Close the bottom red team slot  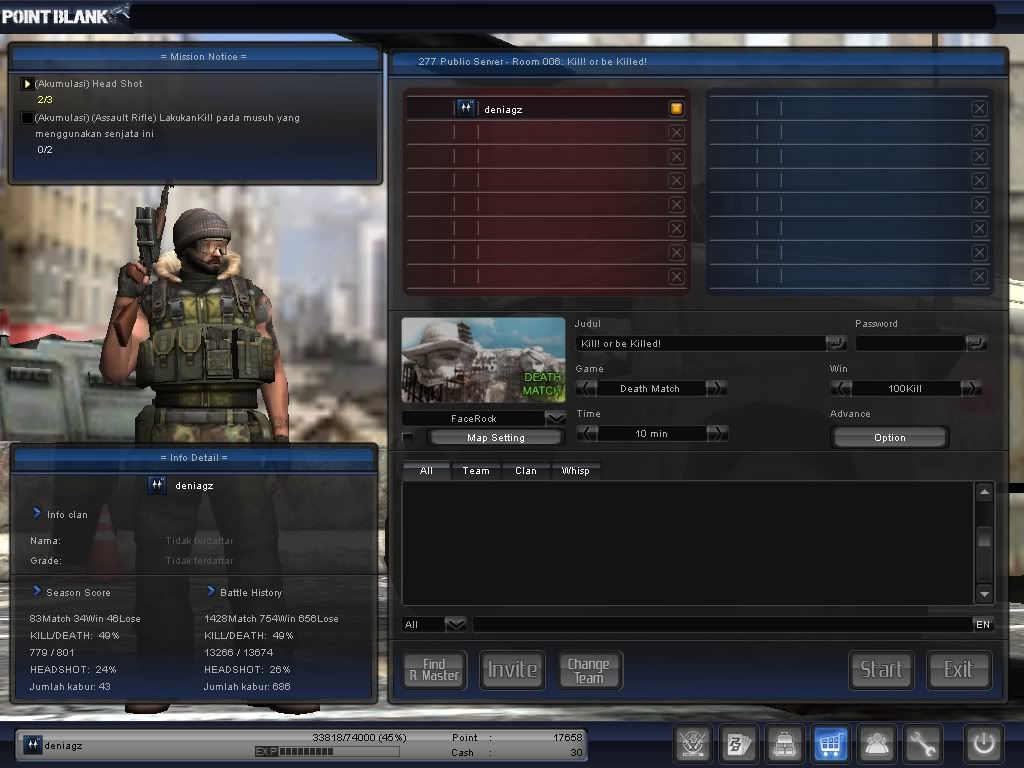tap(677, 276)
